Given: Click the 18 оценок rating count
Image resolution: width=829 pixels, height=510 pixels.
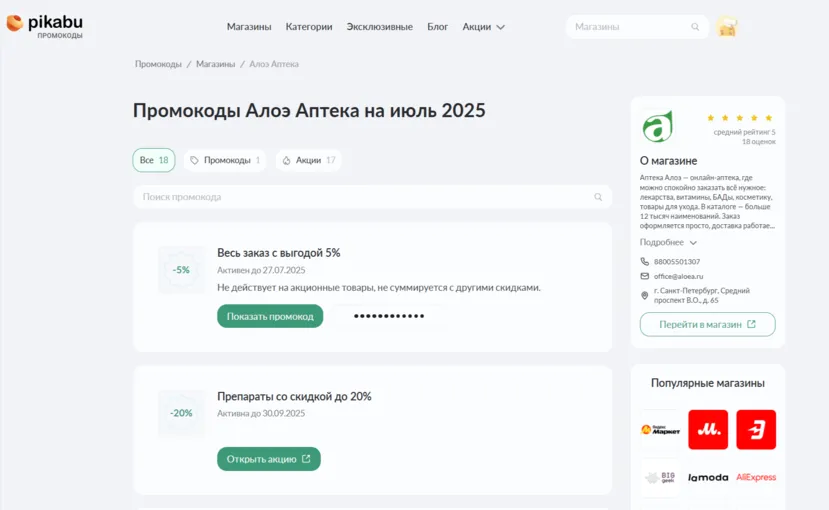Looking at the screenshot, I should [x=758, y=142].
